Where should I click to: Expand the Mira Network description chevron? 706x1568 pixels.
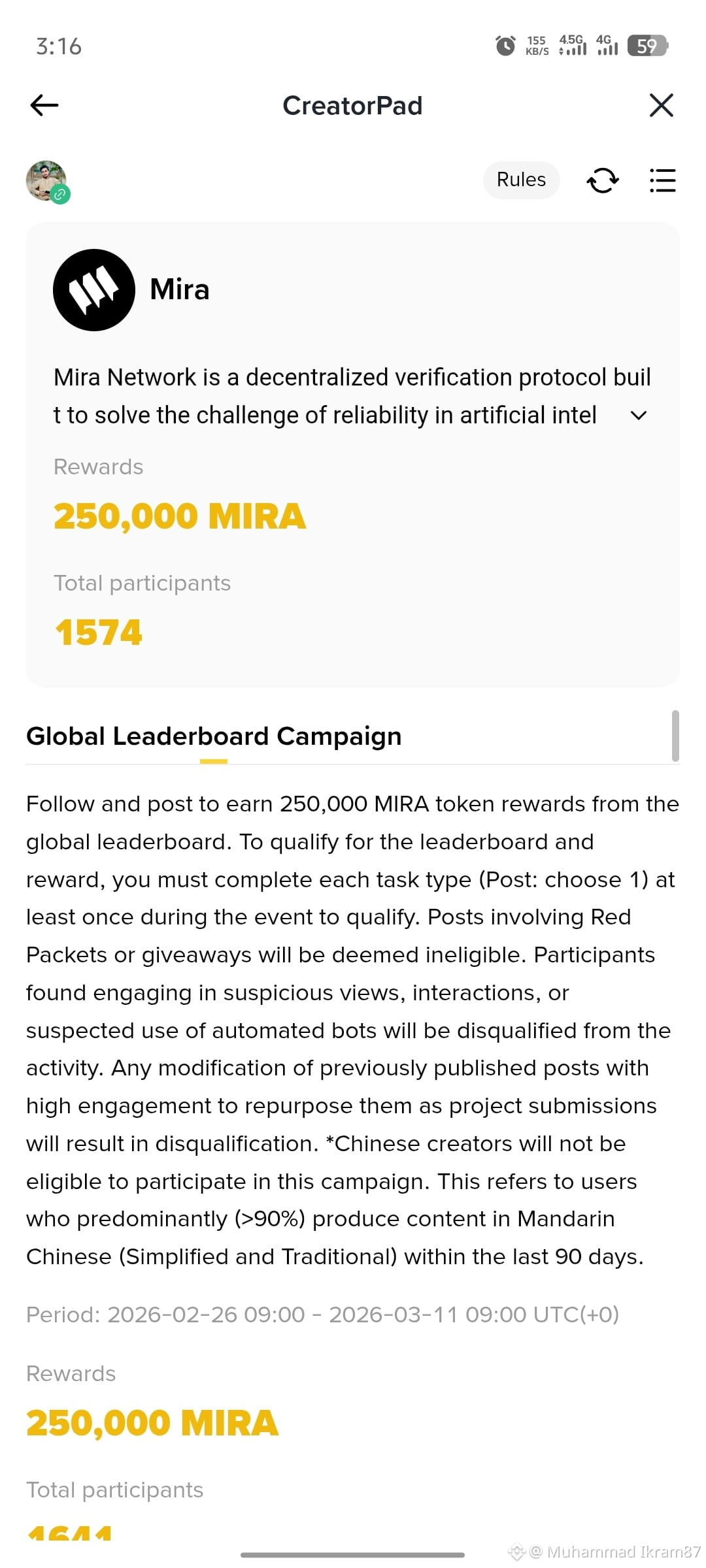[x=639, y=416]
